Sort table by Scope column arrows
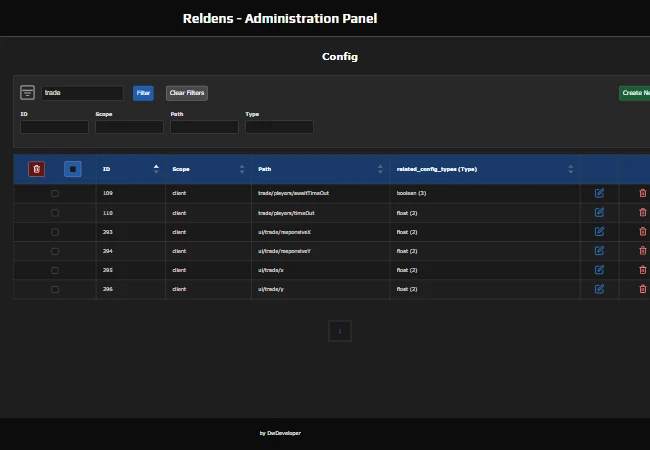650x450 pixels. (242, 169)
